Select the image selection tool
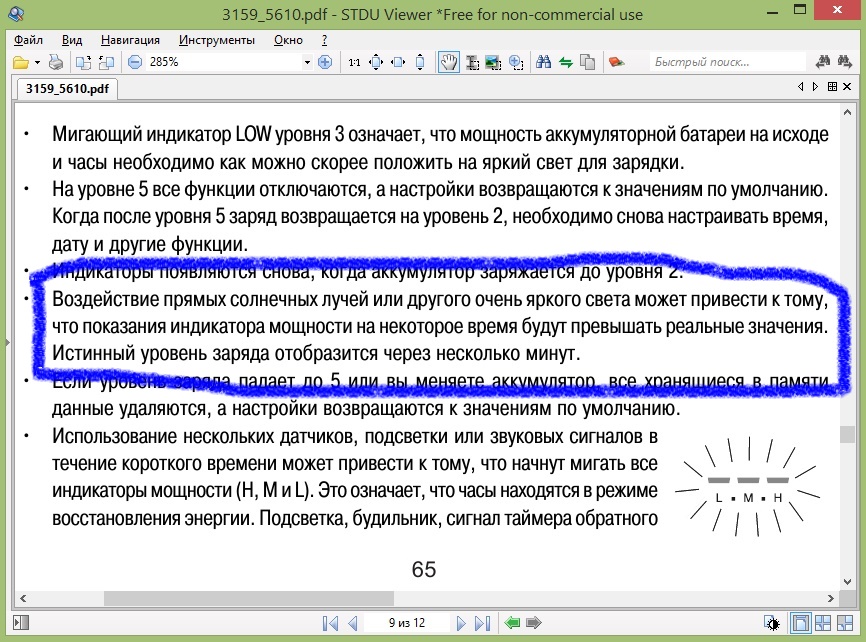Image resolution: width=866 pixels, height=642 pixels. pos(493,62)
